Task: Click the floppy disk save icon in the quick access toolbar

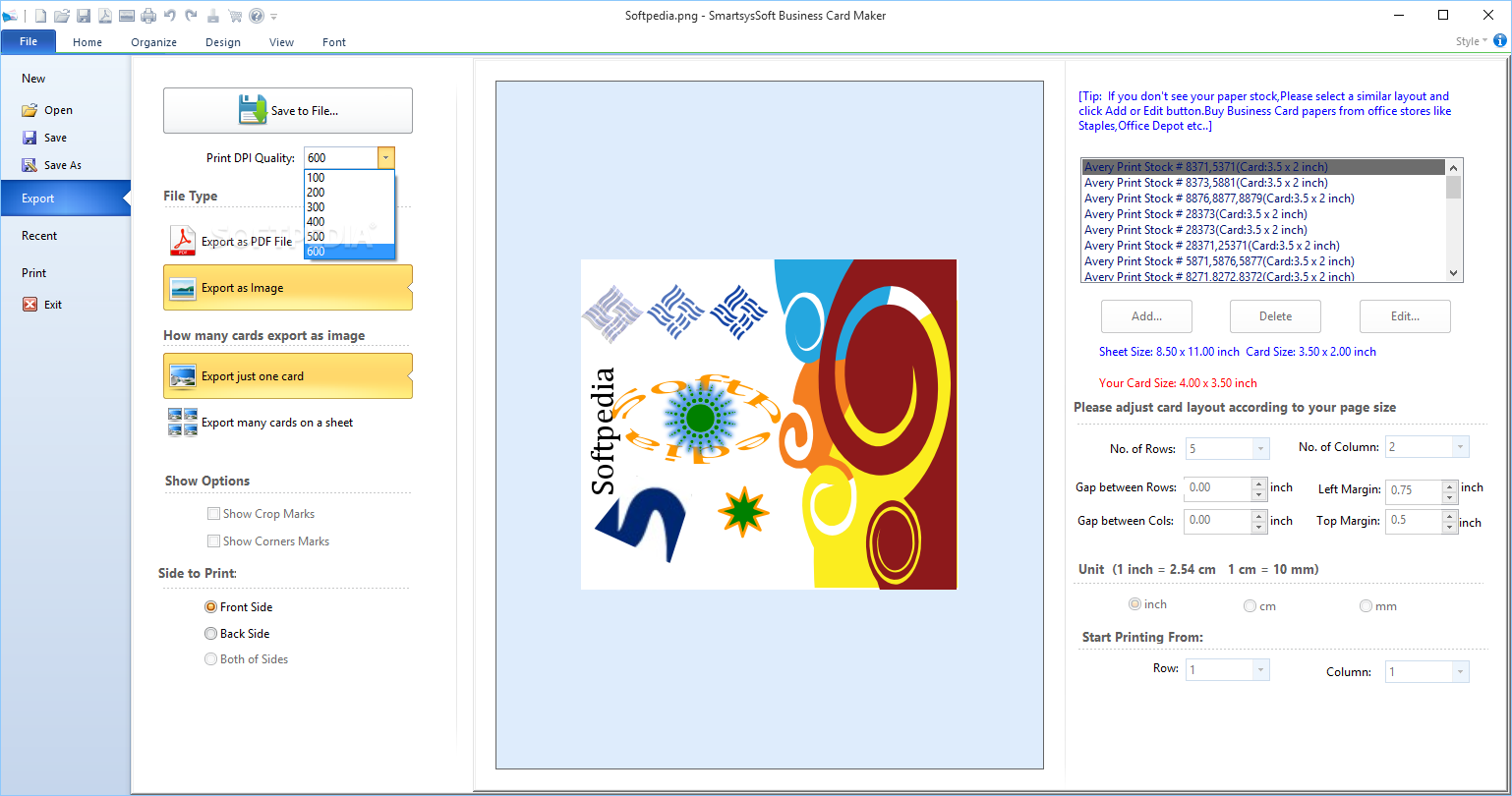Action: click(x=84, y=15)
